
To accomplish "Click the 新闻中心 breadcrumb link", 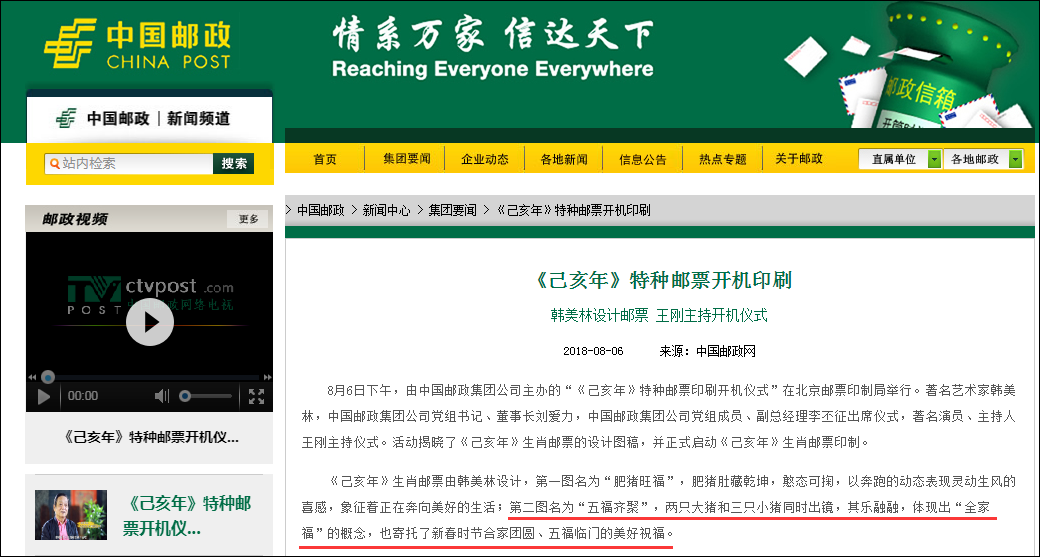I will point(386,210).
